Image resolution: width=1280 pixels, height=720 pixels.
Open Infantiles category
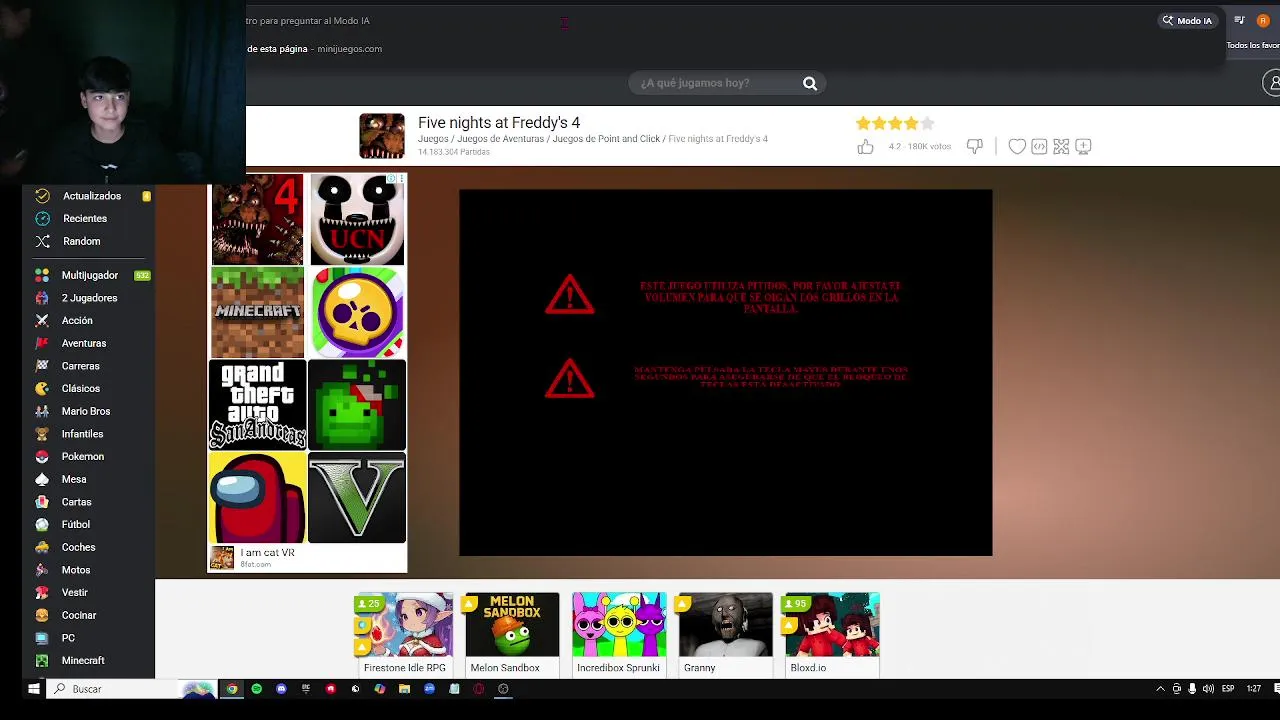tap(82, 434)
